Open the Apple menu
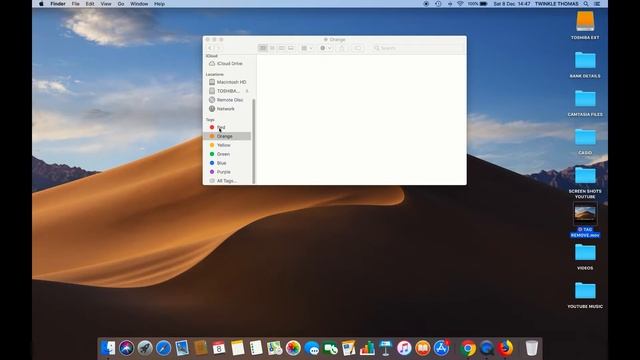 pyautogui.click(x=41, y=4)
